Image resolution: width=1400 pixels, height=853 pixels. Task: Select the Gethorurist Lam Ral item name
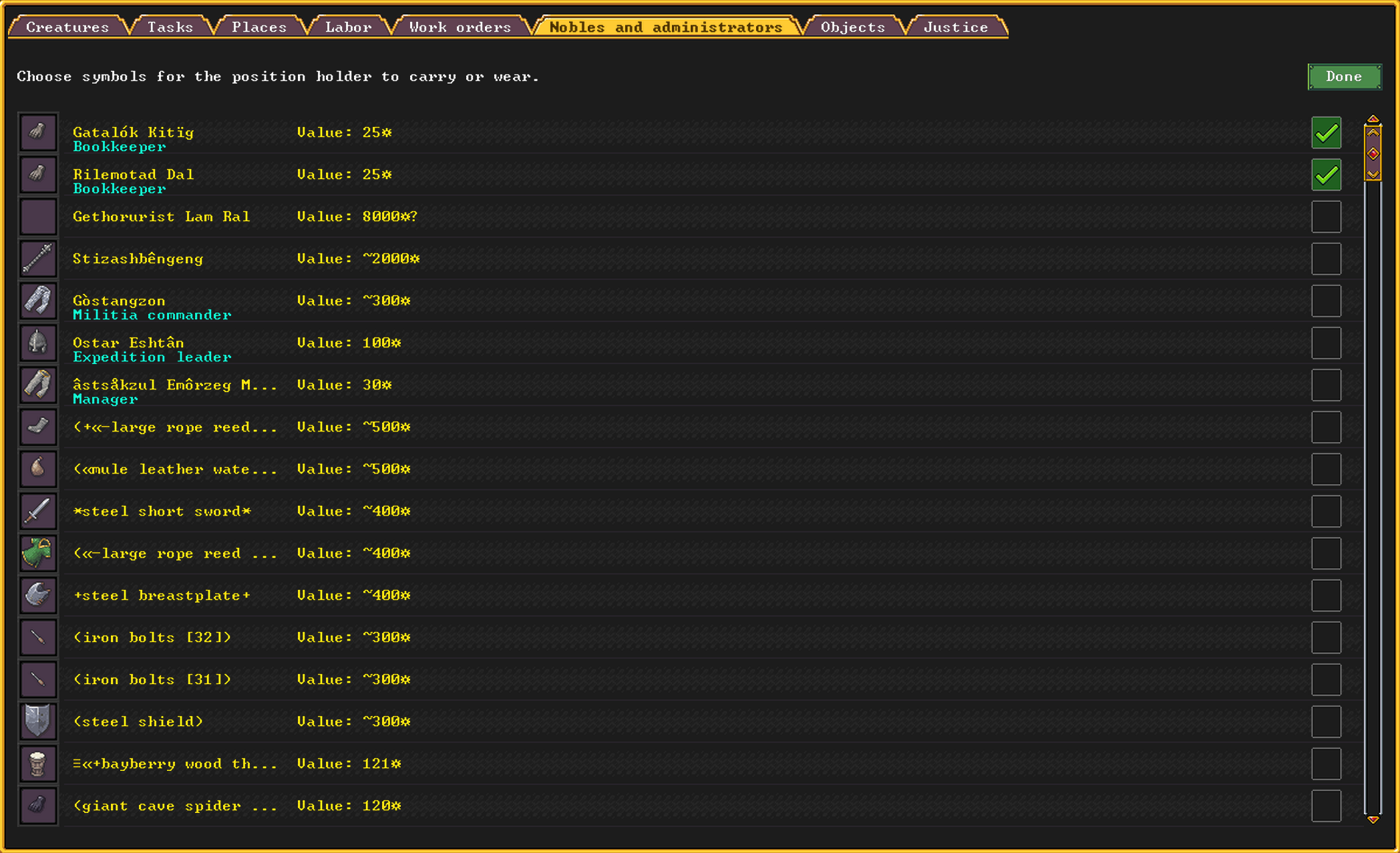coord(162,216)
